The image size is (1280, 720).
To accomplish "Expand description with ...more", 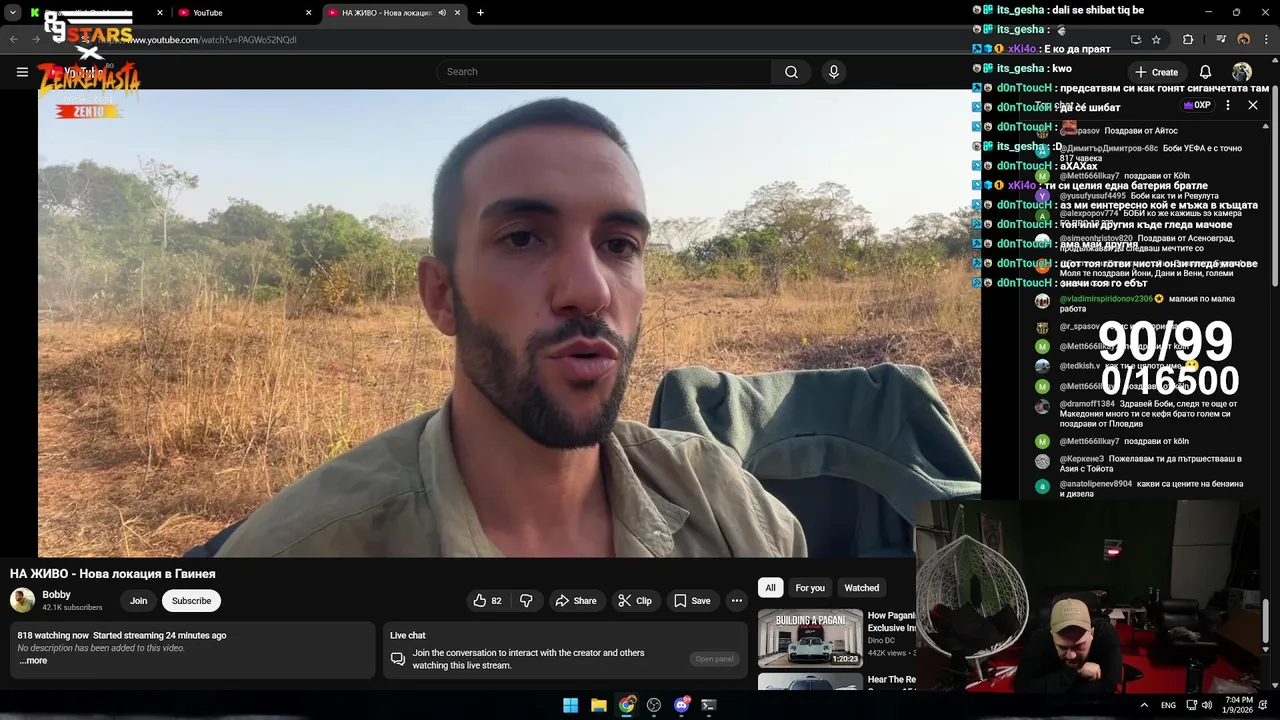I will point(33,661).
